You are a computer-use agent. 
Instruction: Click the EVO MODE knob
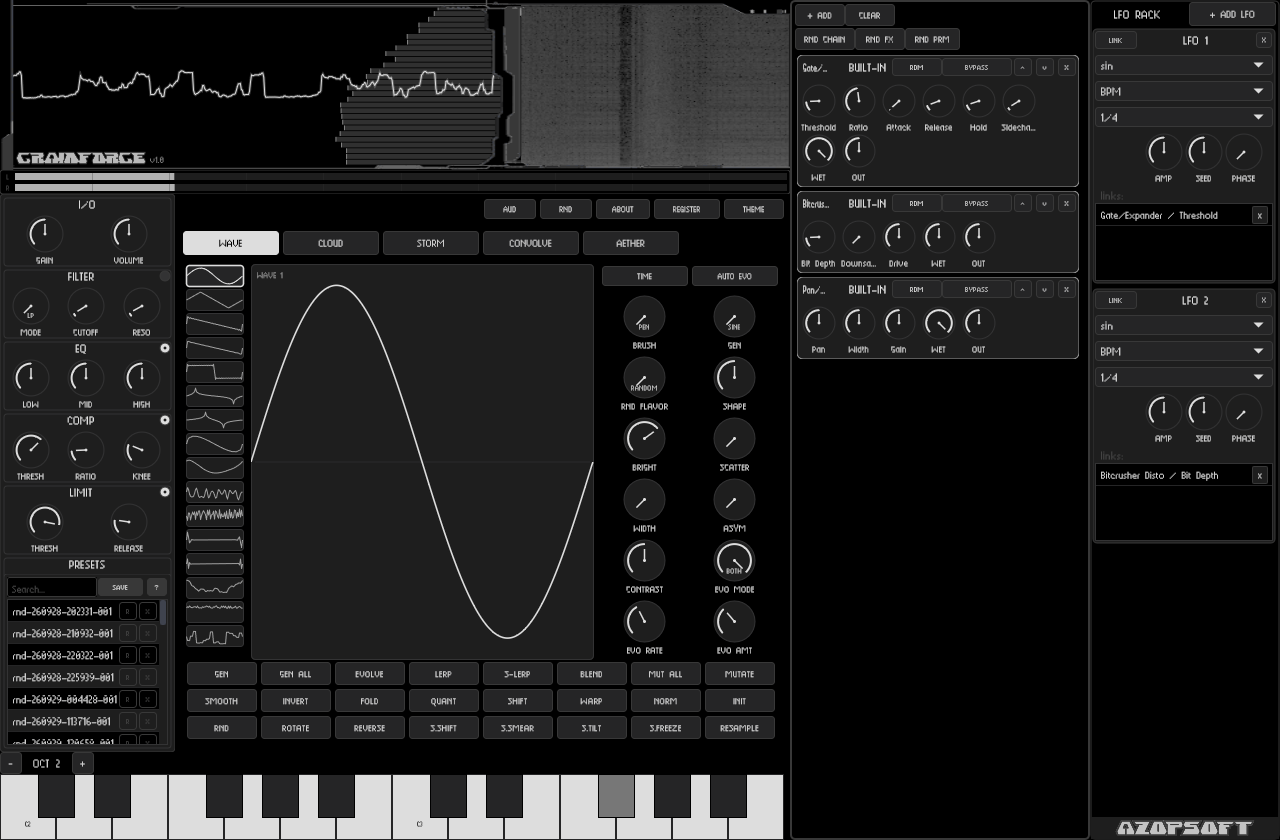[x=734, y=561]
